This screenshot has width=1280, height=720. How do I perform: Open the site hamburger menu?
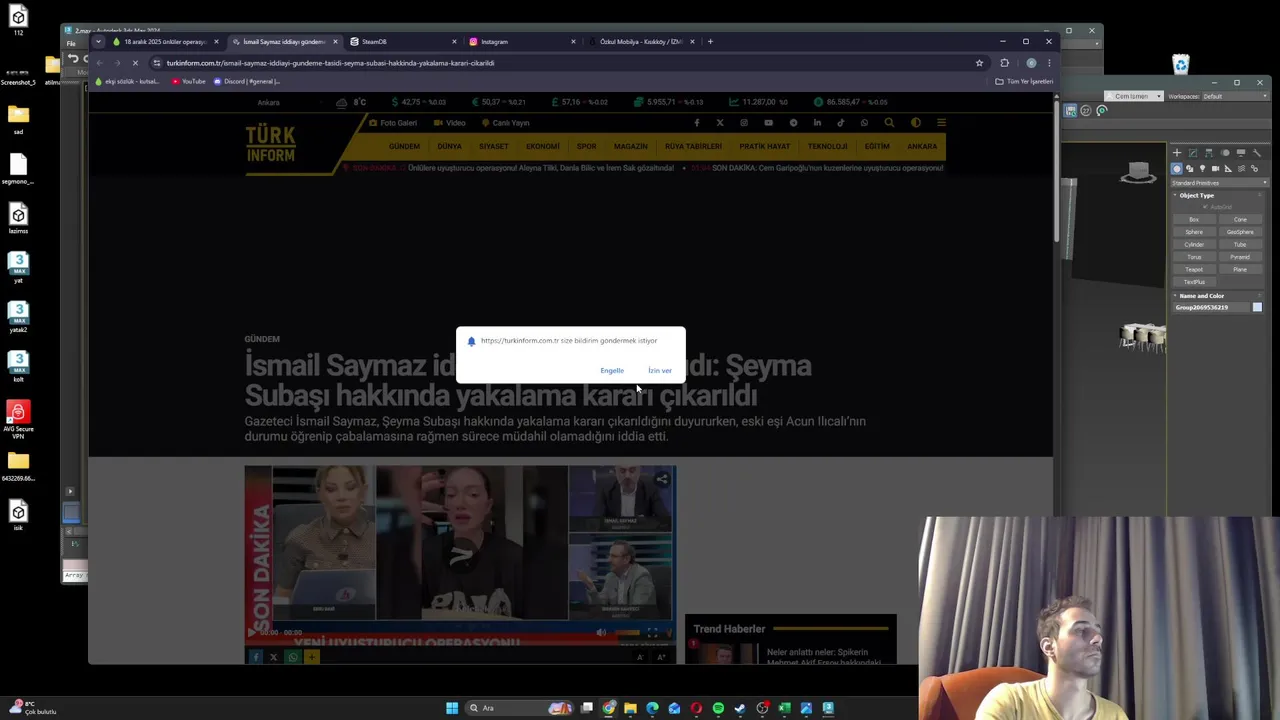coord(941,123)
